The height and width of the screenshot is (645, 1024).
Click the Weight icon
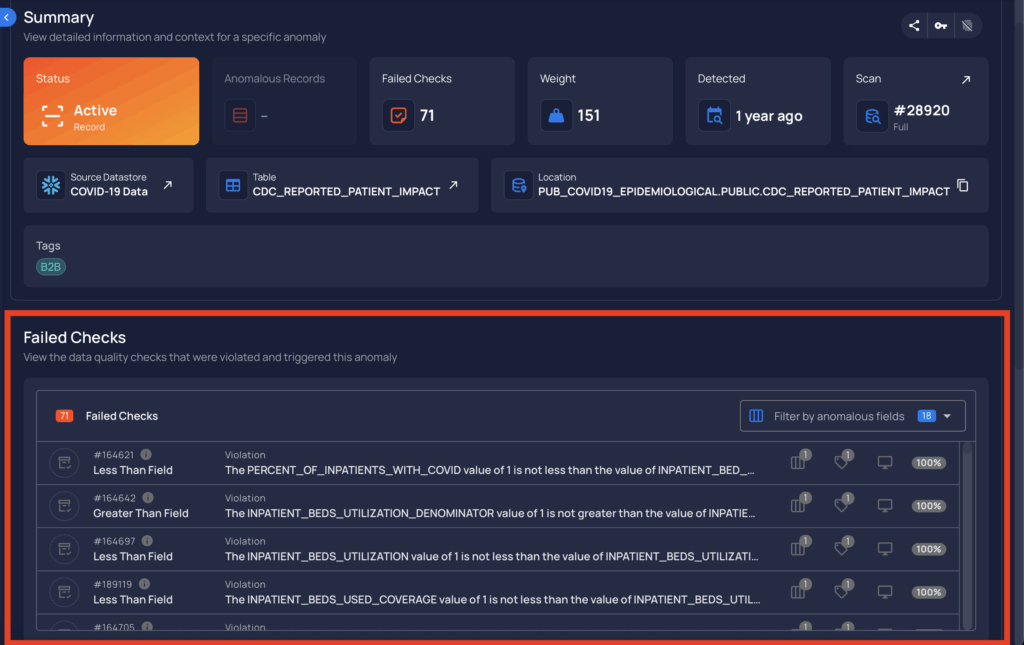(556, 116)
